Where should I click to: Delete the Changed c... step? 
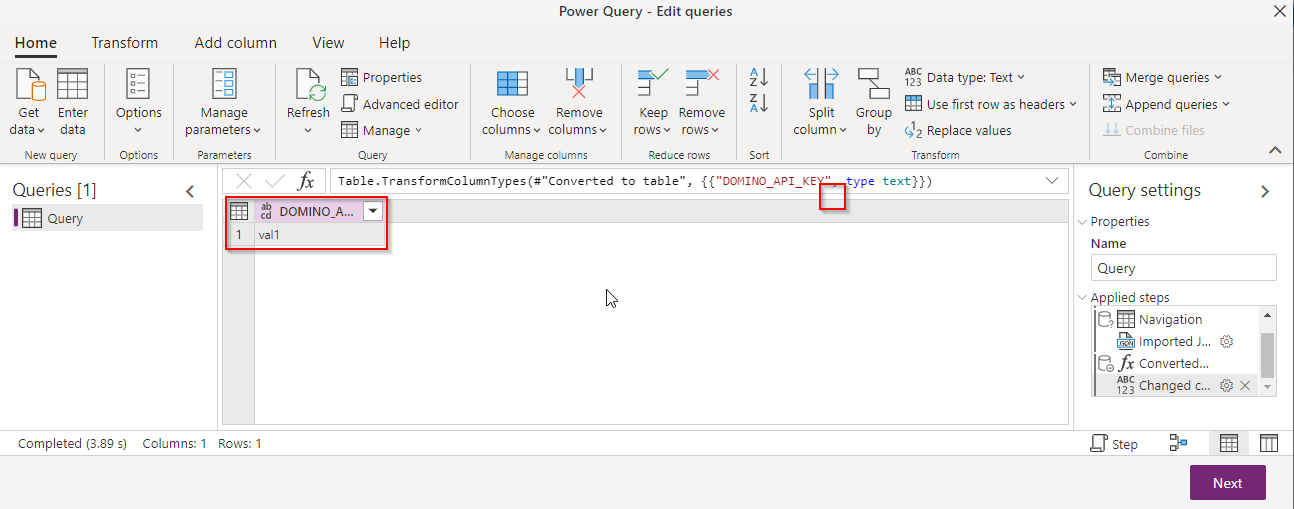tap(1245, 385)
